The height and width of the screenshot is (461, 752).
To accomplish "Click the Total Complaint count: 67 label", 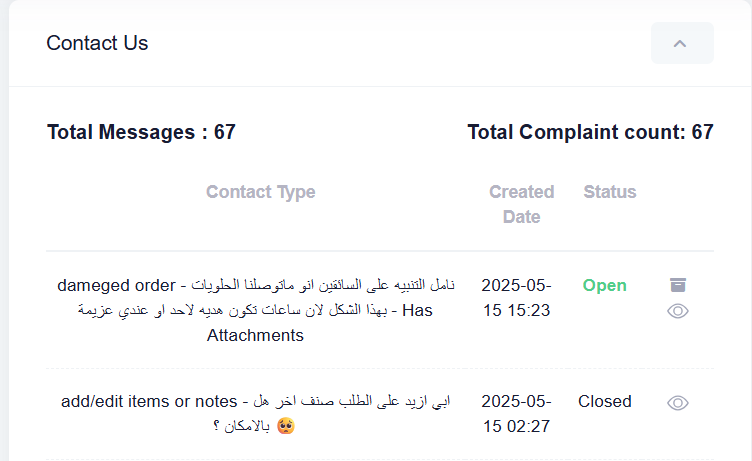I will point(590,132).
